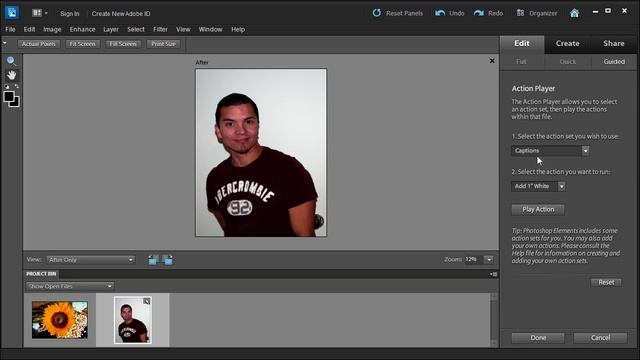Select the portrait thumbnail in Project Bin
Viewport: 640px width, 360px height.
pyautogui.click(x=133, y=320)
